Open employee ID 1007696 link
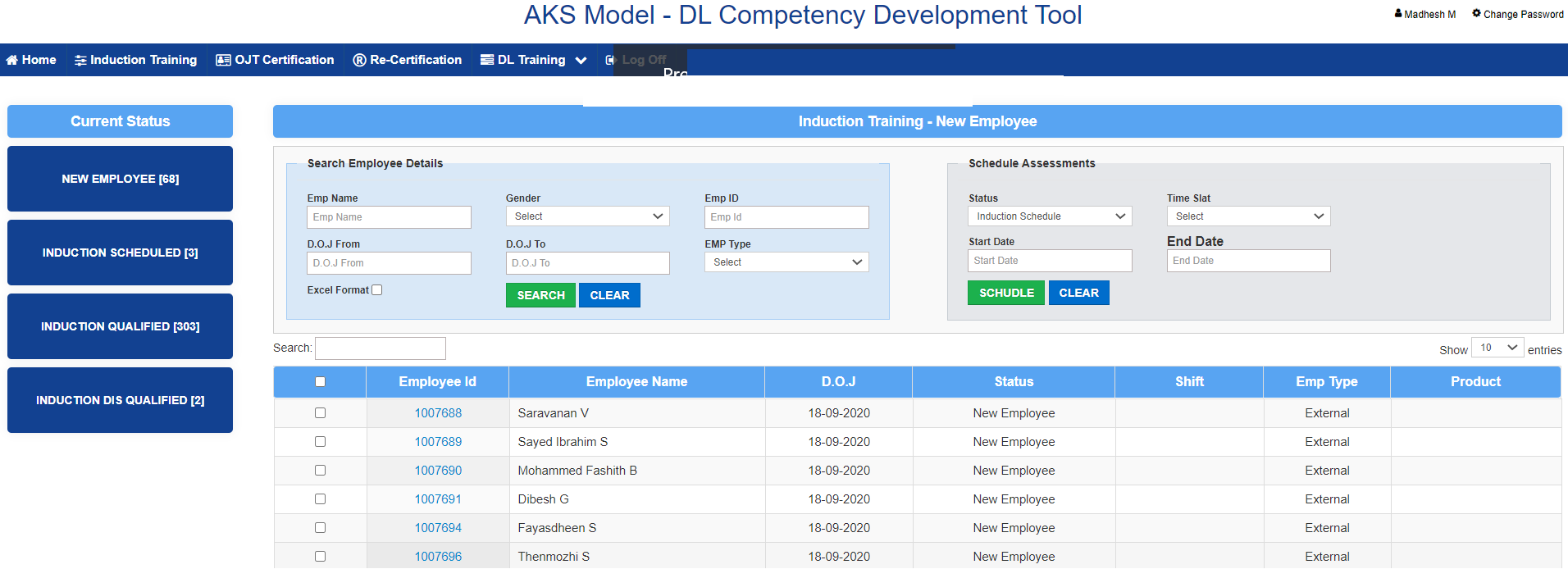 [x=438, y=557]
